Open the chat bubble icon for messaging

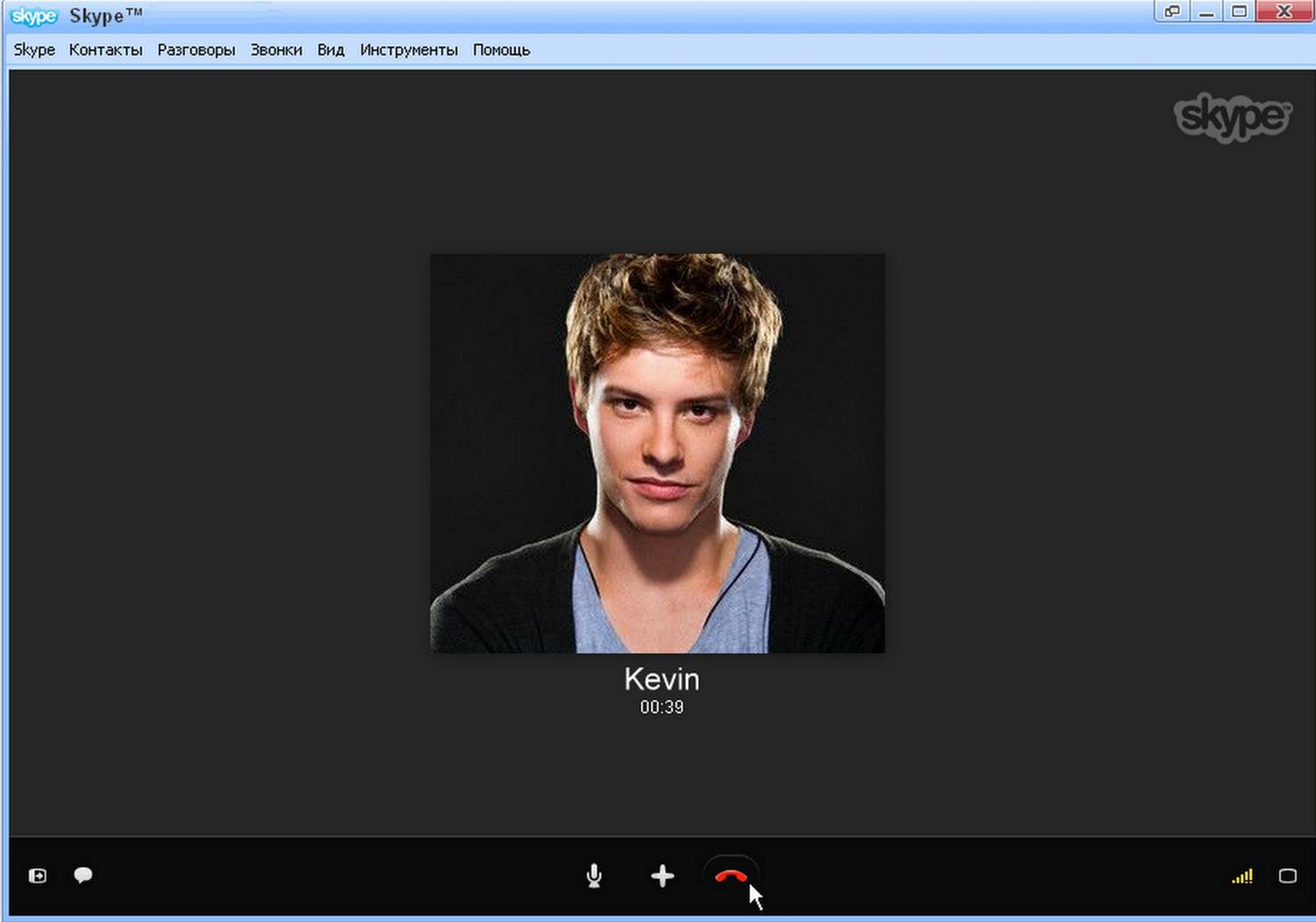click(x=83, y=875)
